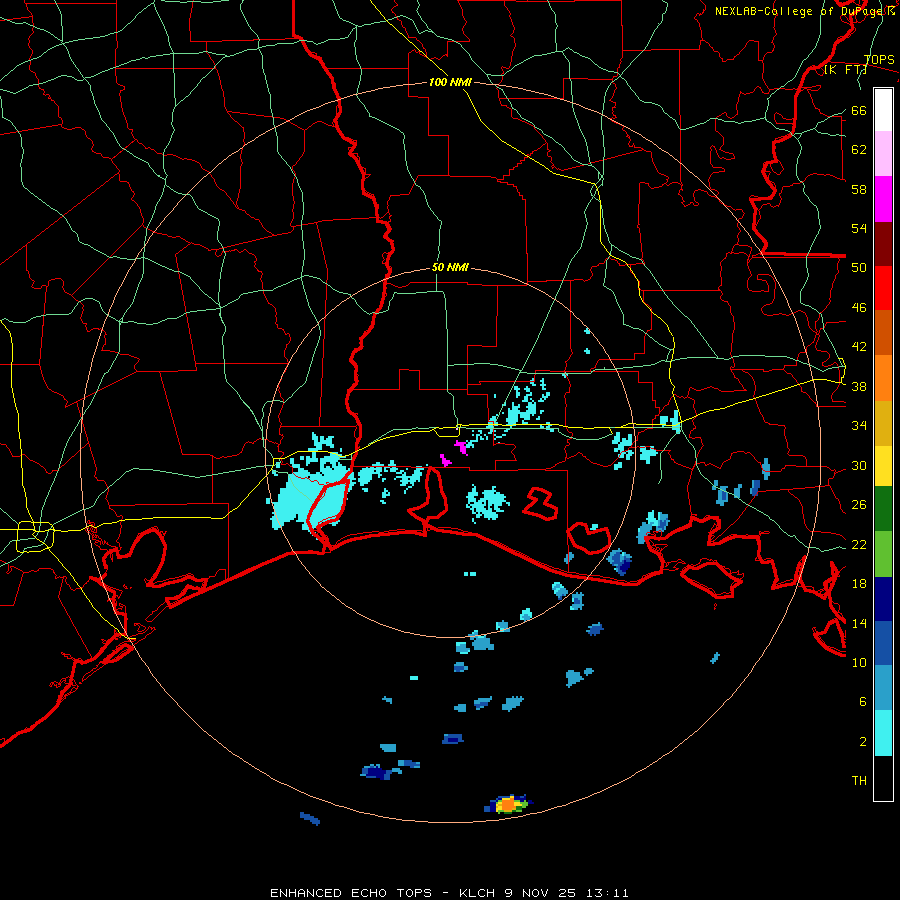Click the "58" legend label

[859, 189]
